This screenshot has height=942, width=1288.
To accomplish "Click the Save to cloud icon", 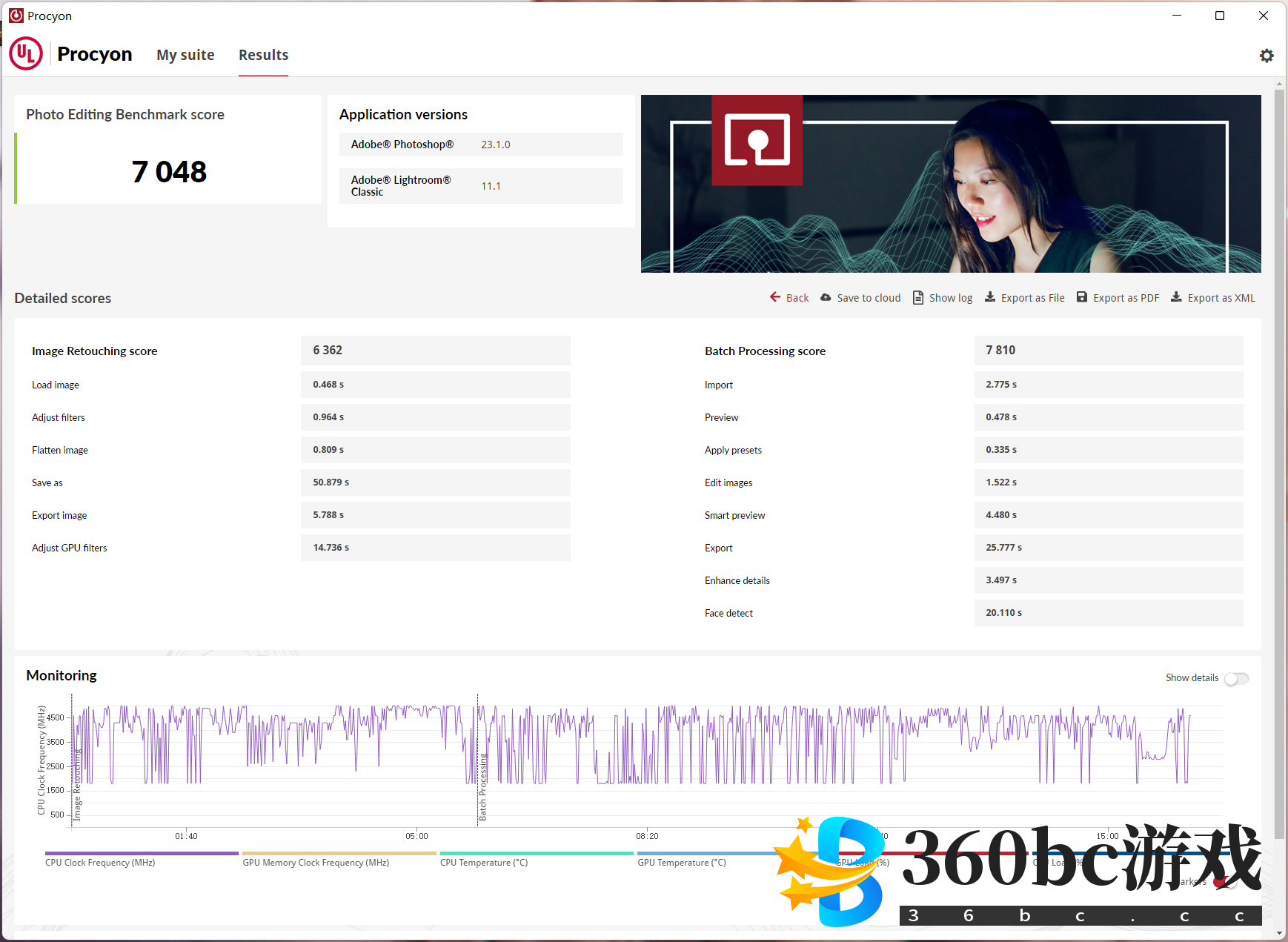I will (826, 297).
